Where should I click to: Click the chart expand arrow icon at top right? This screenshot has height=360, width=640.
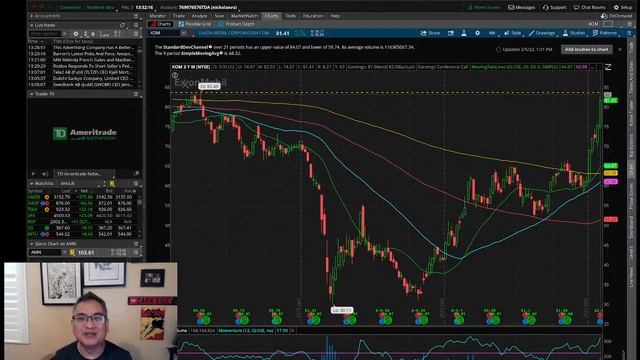click(x=608, y=67)
